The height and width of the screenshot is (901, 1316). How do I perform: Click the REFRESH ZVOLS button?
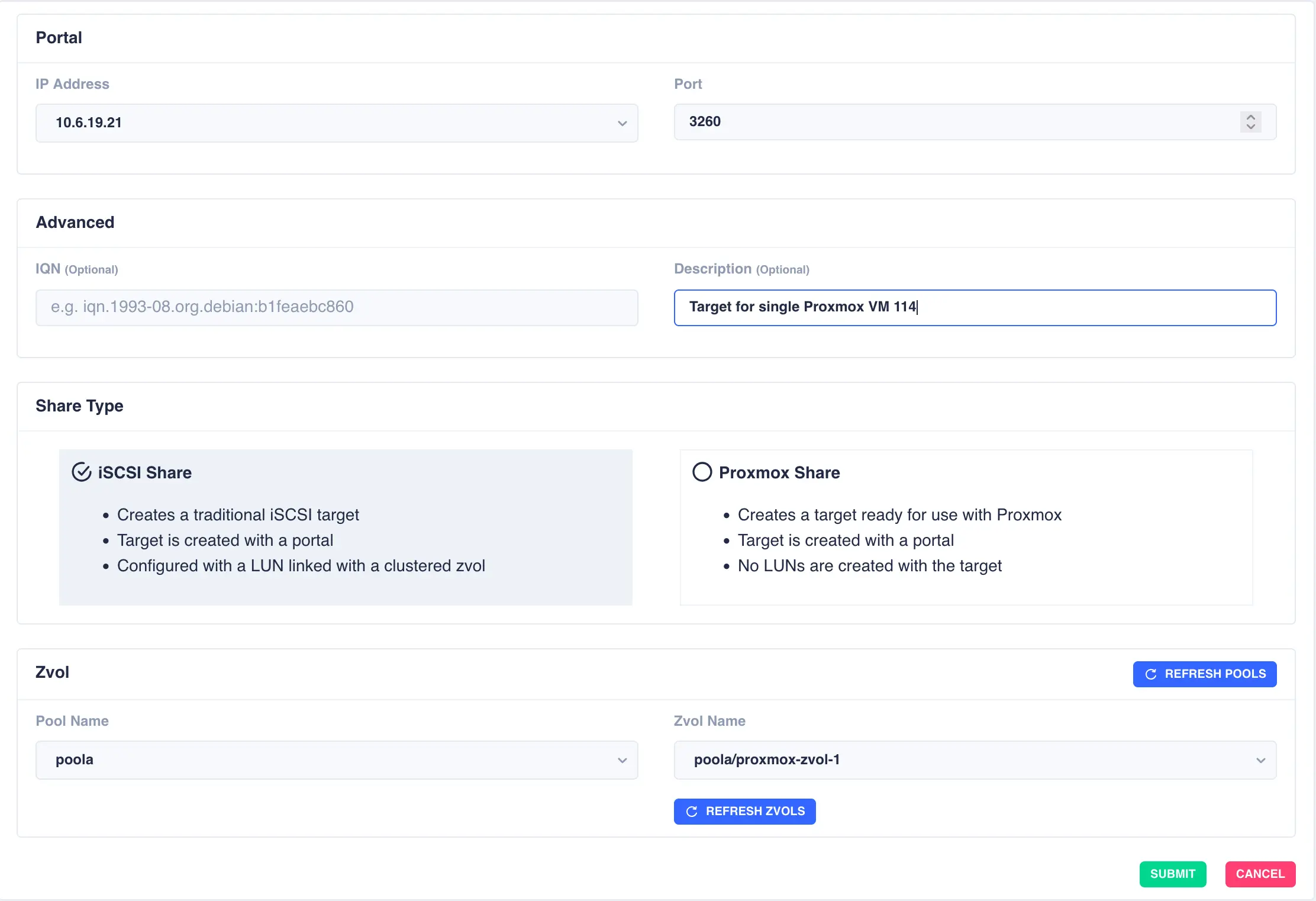tap(744, 811)
